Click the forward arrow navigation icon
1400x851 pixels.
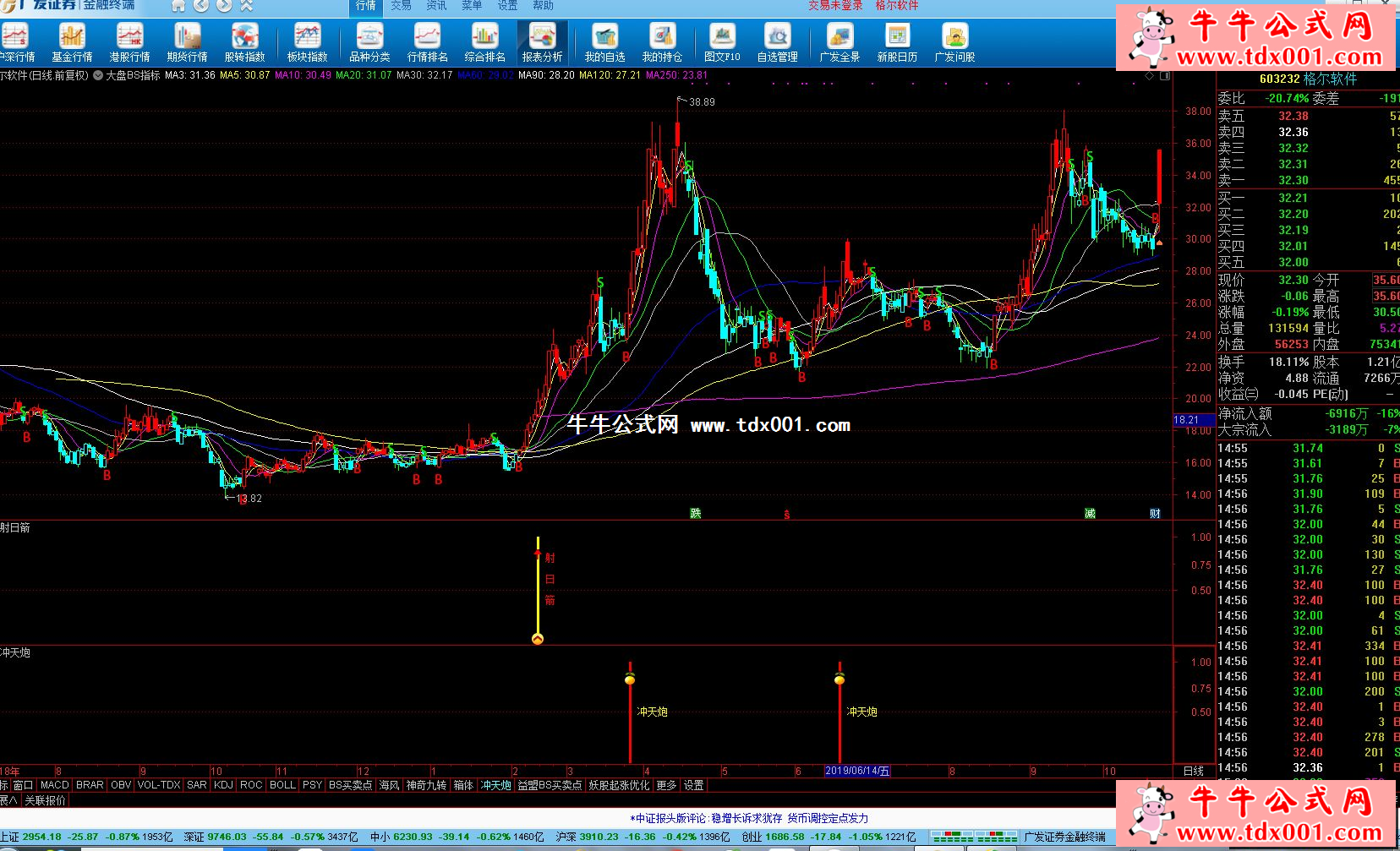[x=224, y=5]
